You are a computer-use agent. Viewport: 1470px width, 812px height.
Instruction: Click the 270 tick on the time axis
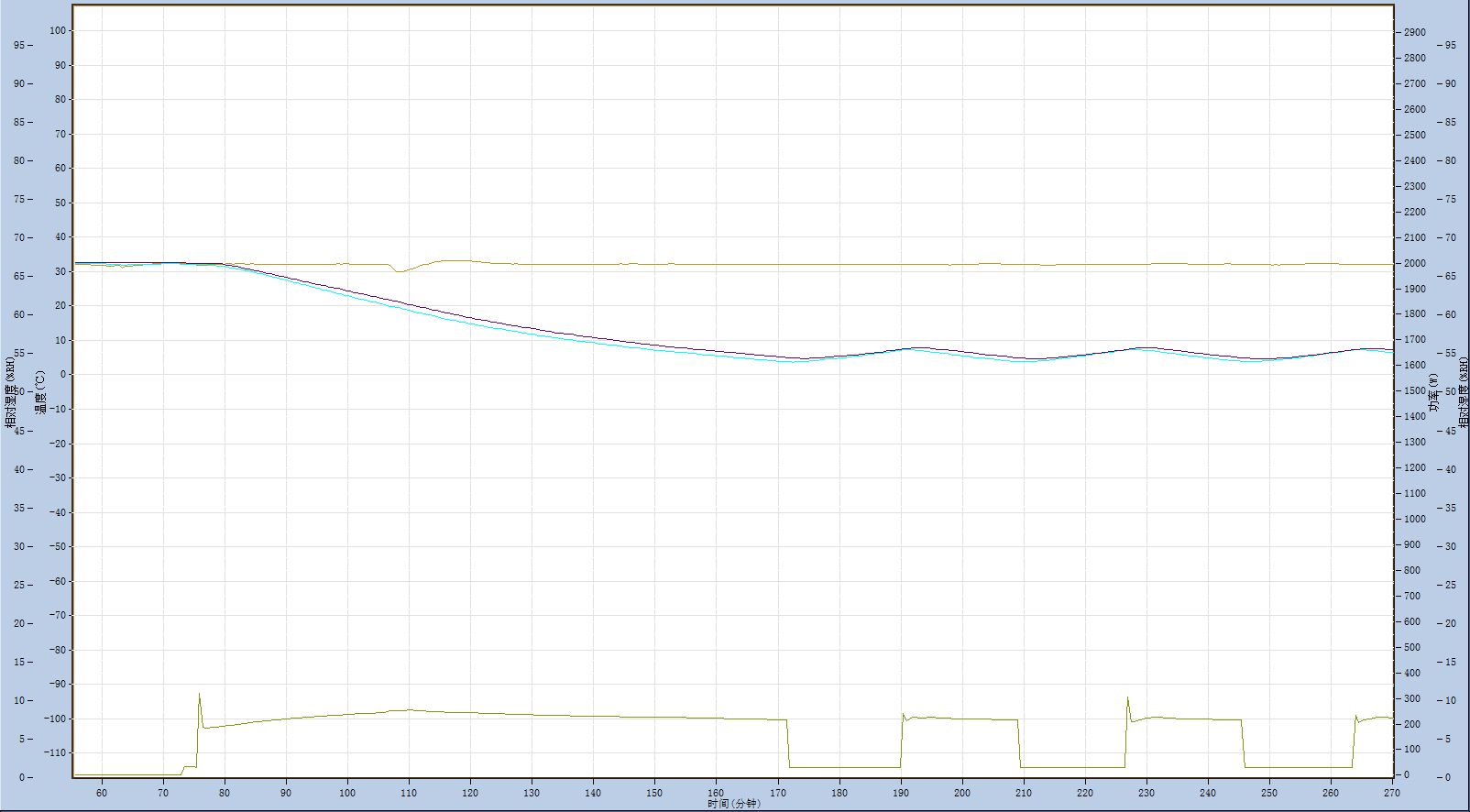[x=1391, y=793]
